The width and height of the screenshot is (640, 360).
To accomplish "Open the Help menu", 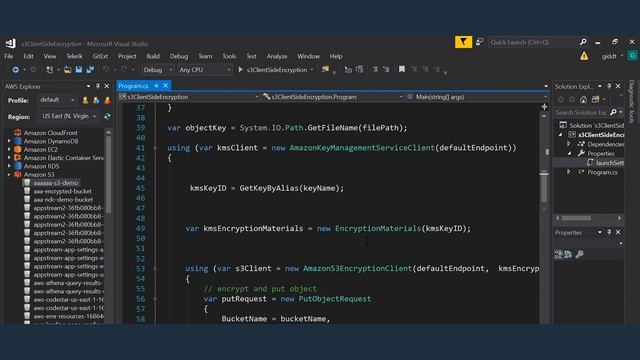I will coord(336,56).
